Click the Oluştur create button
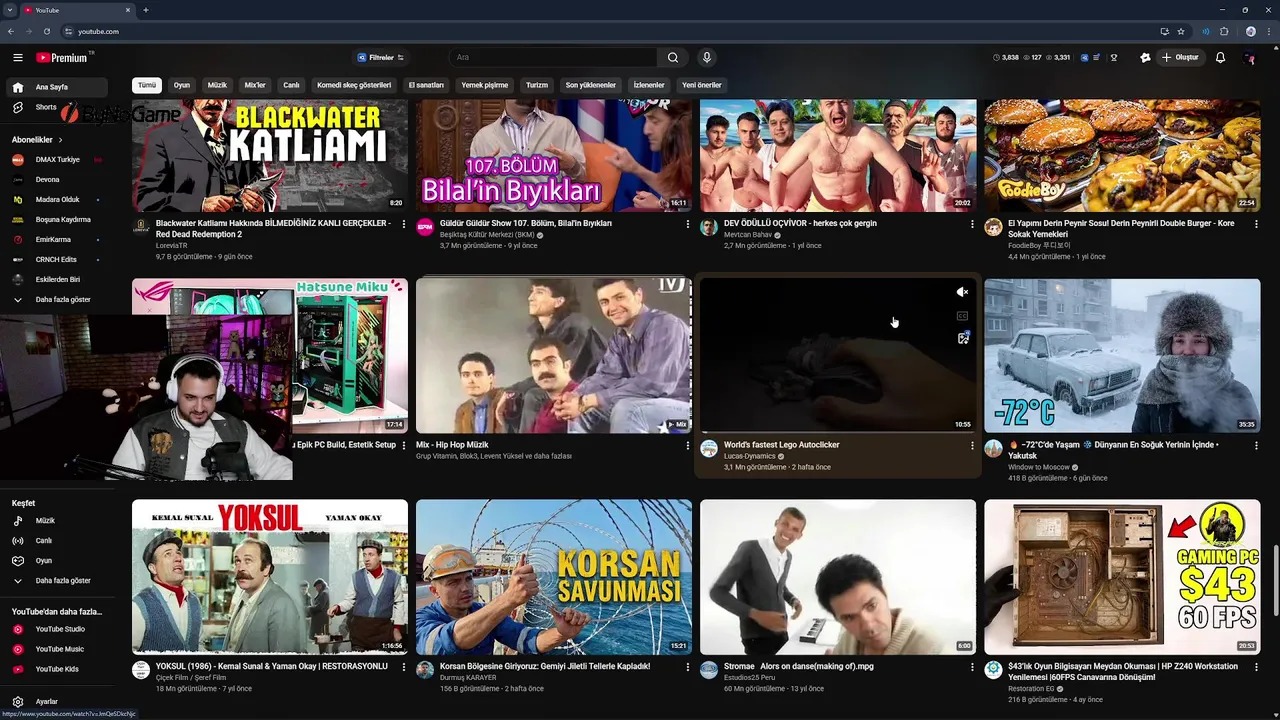Screen dimensions: 1280x720 pos(1180,58)
